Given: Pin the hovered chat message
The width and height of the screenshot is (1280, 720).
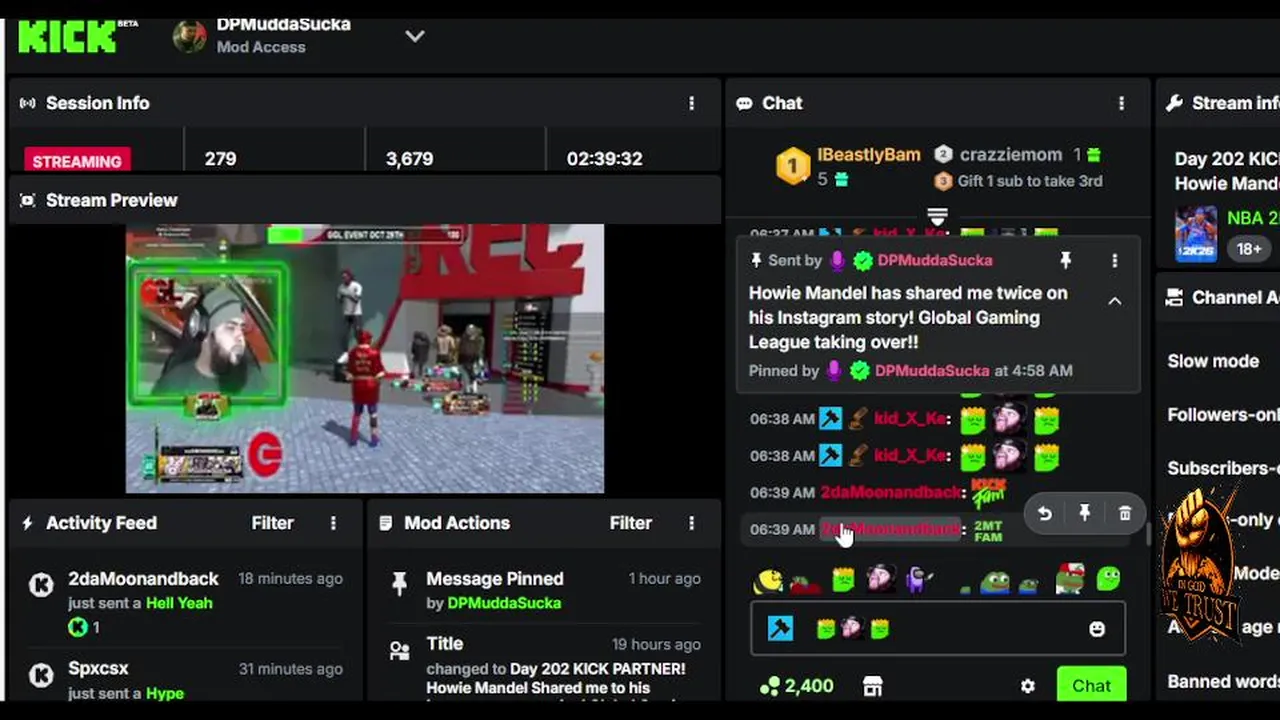Looking at the screenshot, I should pyautogui.click(x=1085, y=513).
